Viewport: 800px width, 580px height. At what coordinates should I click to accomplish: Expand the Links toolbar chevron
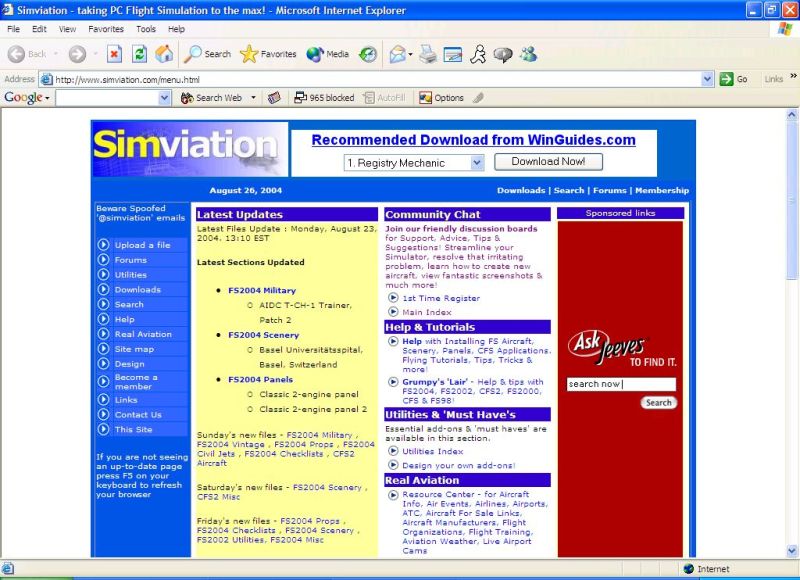(793, 77)
